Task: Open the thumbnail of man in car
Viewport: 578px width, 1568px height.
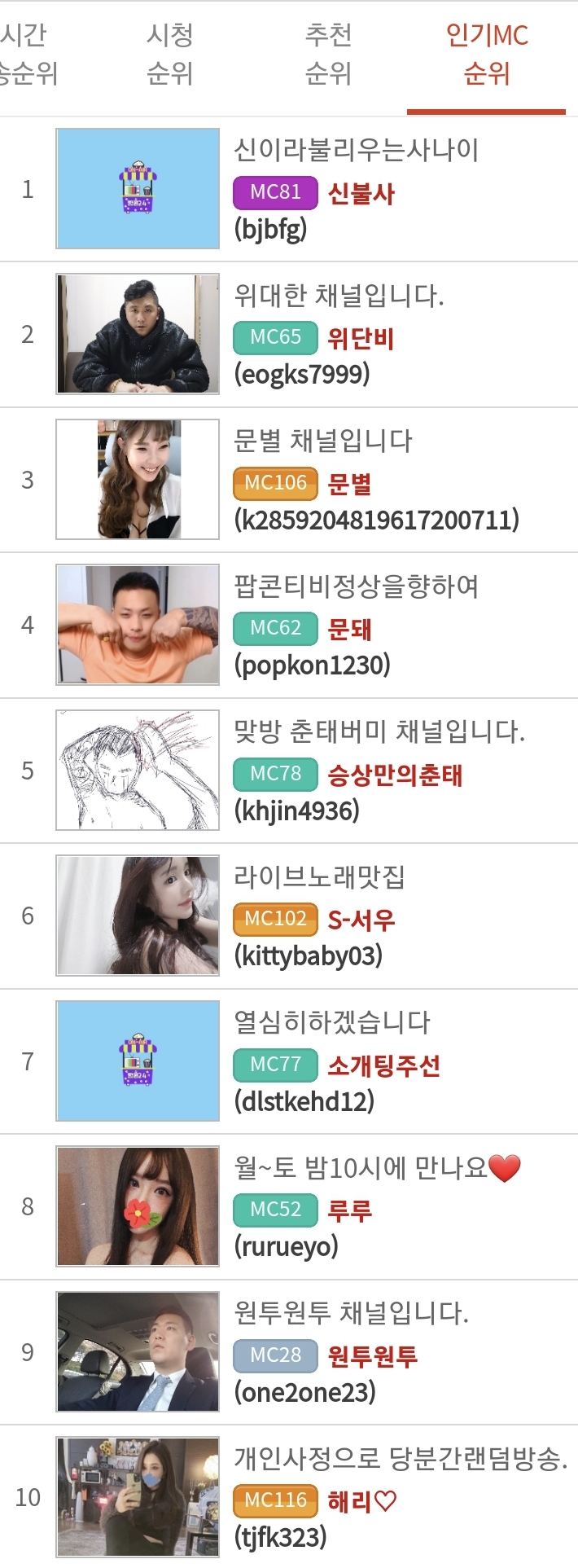Action: 138,1351
